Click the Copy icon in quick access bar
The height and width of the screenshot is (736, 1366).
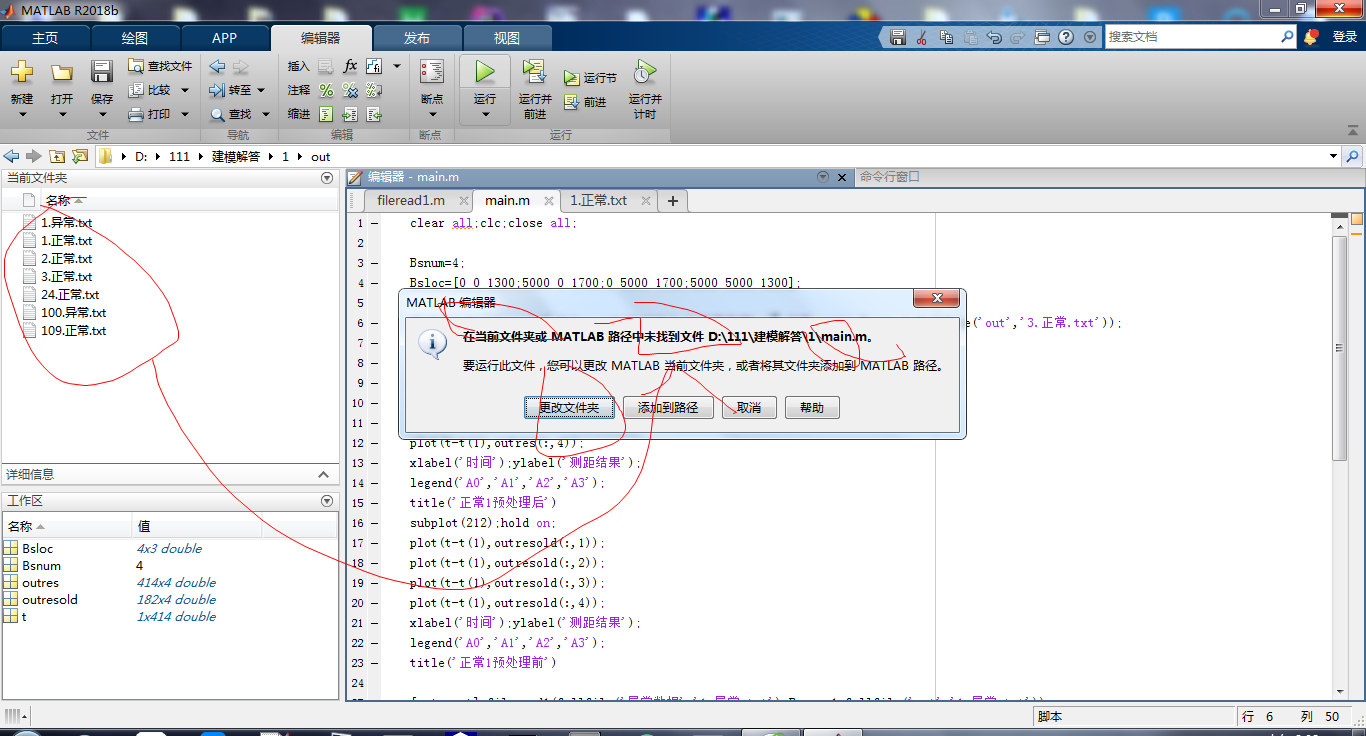(x=945, y=37)
